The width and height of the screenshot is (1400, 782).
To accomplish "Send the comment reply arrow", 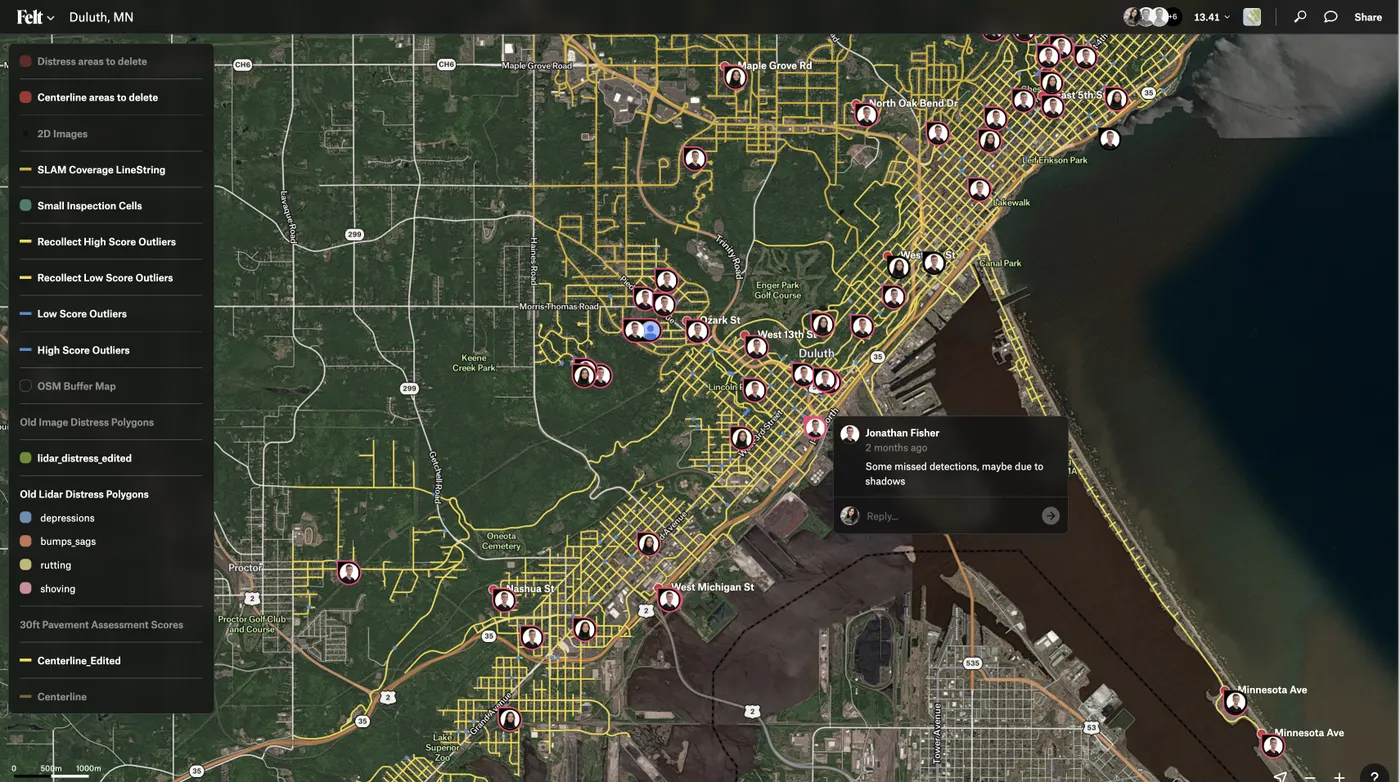I will coord(1050,516).
